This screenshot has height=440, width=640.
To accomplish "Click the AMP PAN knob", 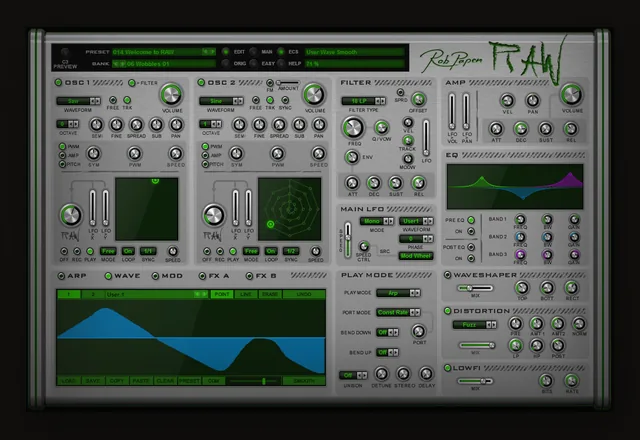I will (532, 100).
